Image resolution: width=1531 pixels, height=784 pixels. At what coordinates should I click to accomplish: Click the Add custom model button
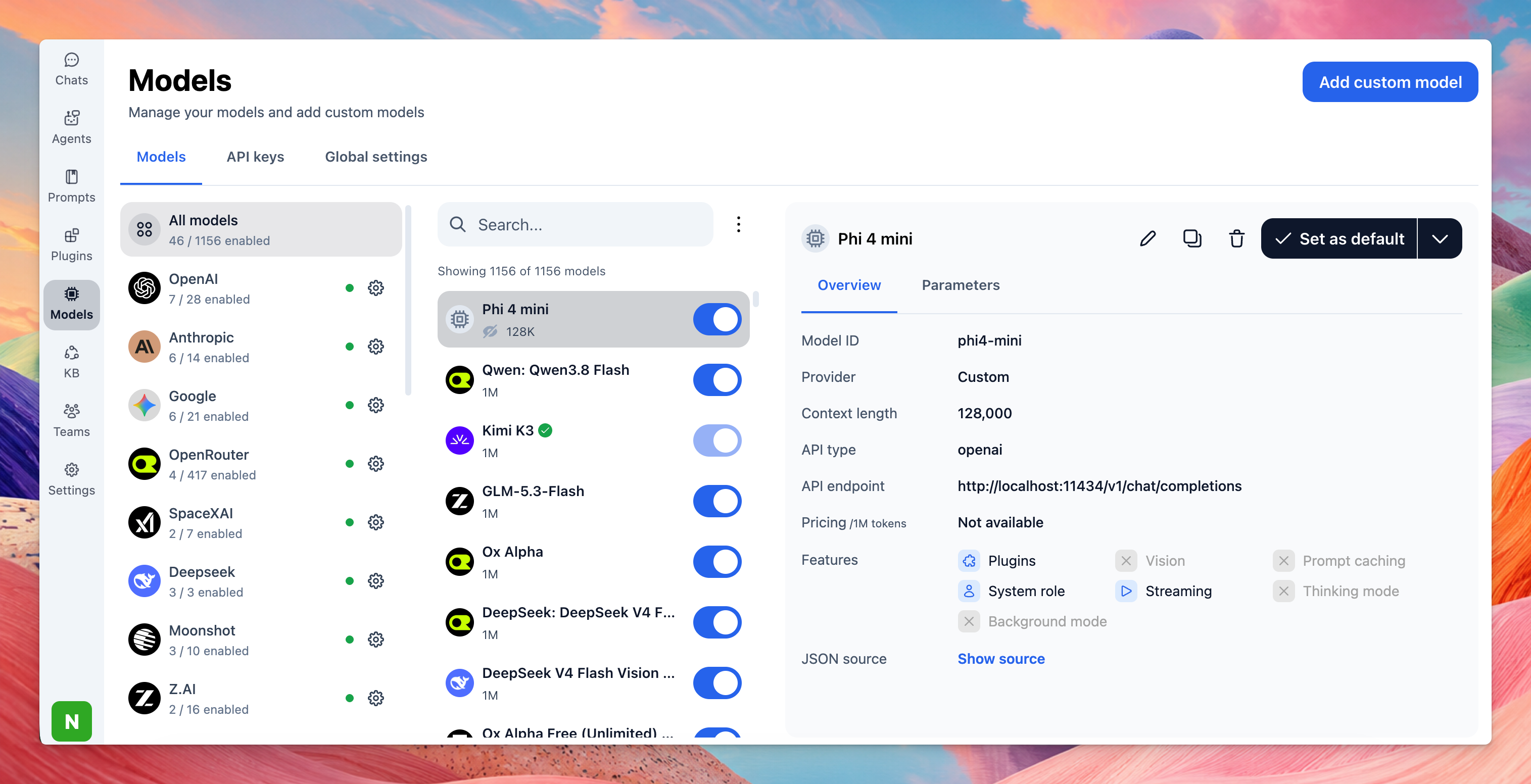1390,82
